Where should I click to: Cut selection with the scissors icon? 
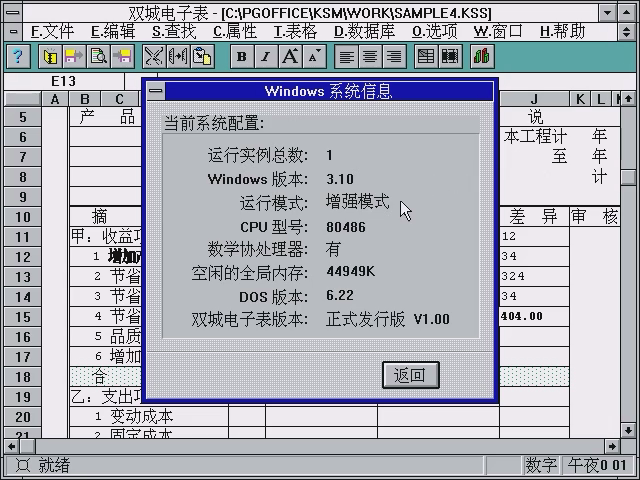coord(154,56)
